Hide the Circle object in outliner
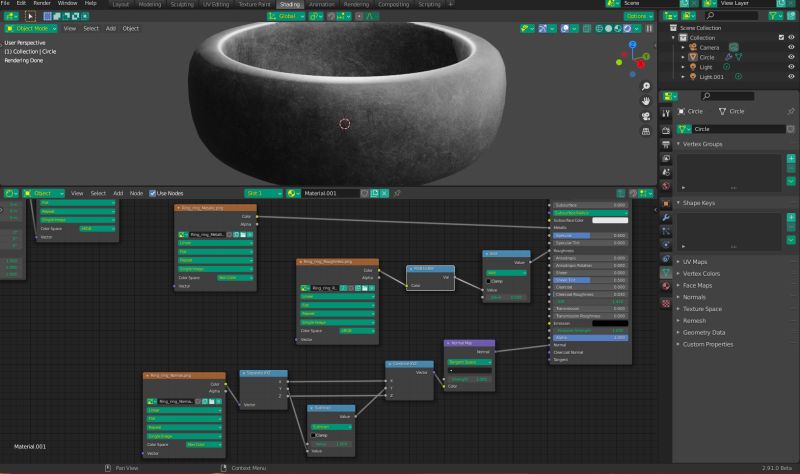The height and width of the screenshot is (474, 800). coord(791,57)
